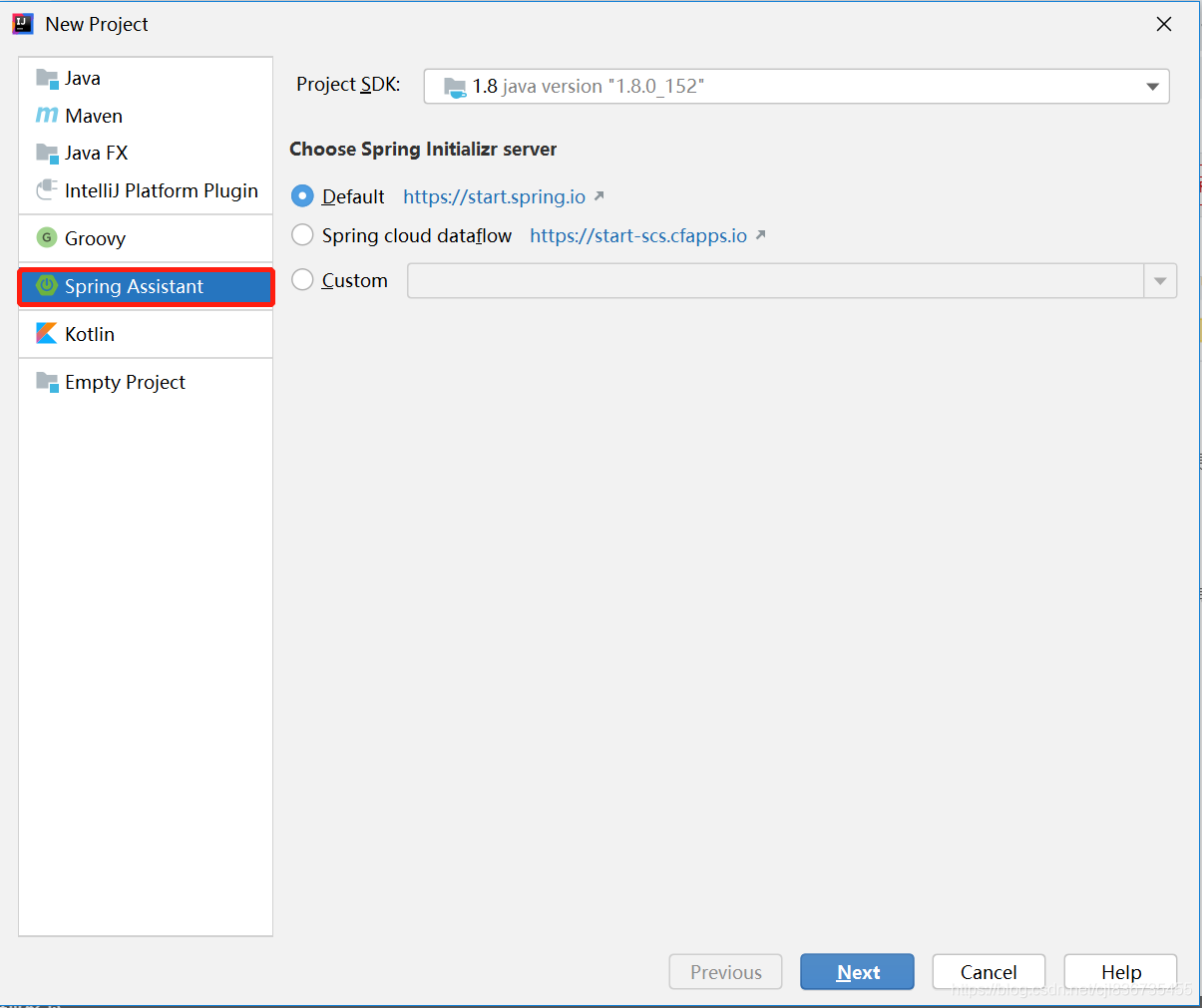Click the Empty Project folder icon
Viewport: 1202px width, 1008px height.
click(x=47, y=382)
